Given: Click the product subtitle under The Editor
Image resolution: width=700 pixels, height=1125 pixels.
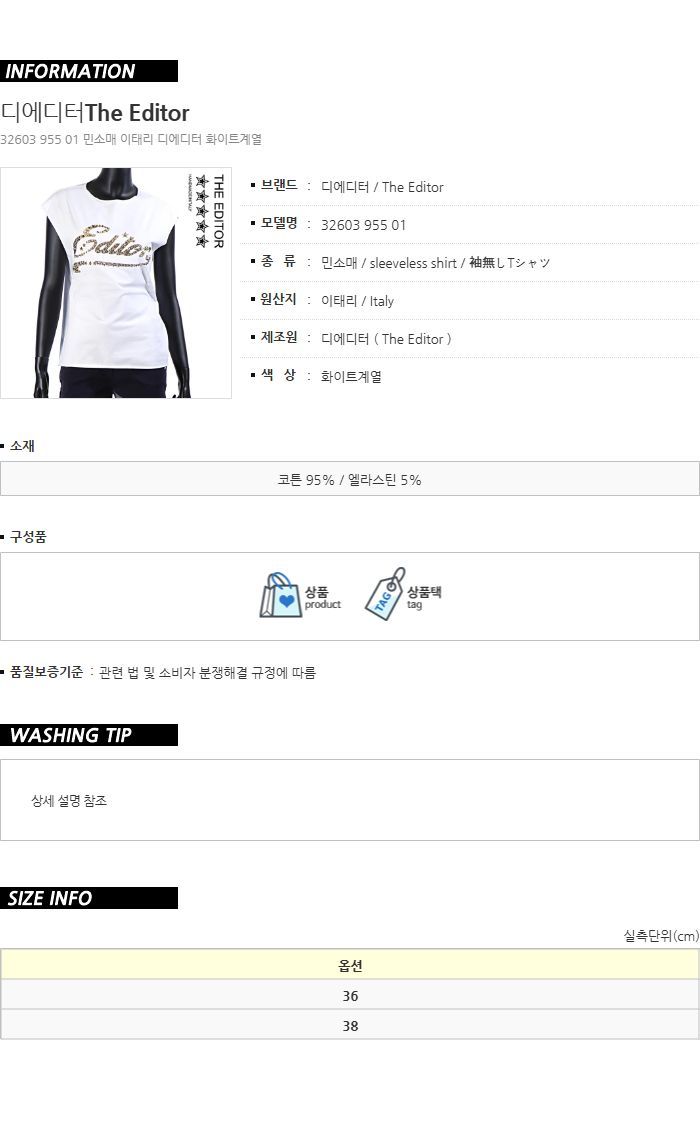Looking at the screenshot, I should click(131, 139).
